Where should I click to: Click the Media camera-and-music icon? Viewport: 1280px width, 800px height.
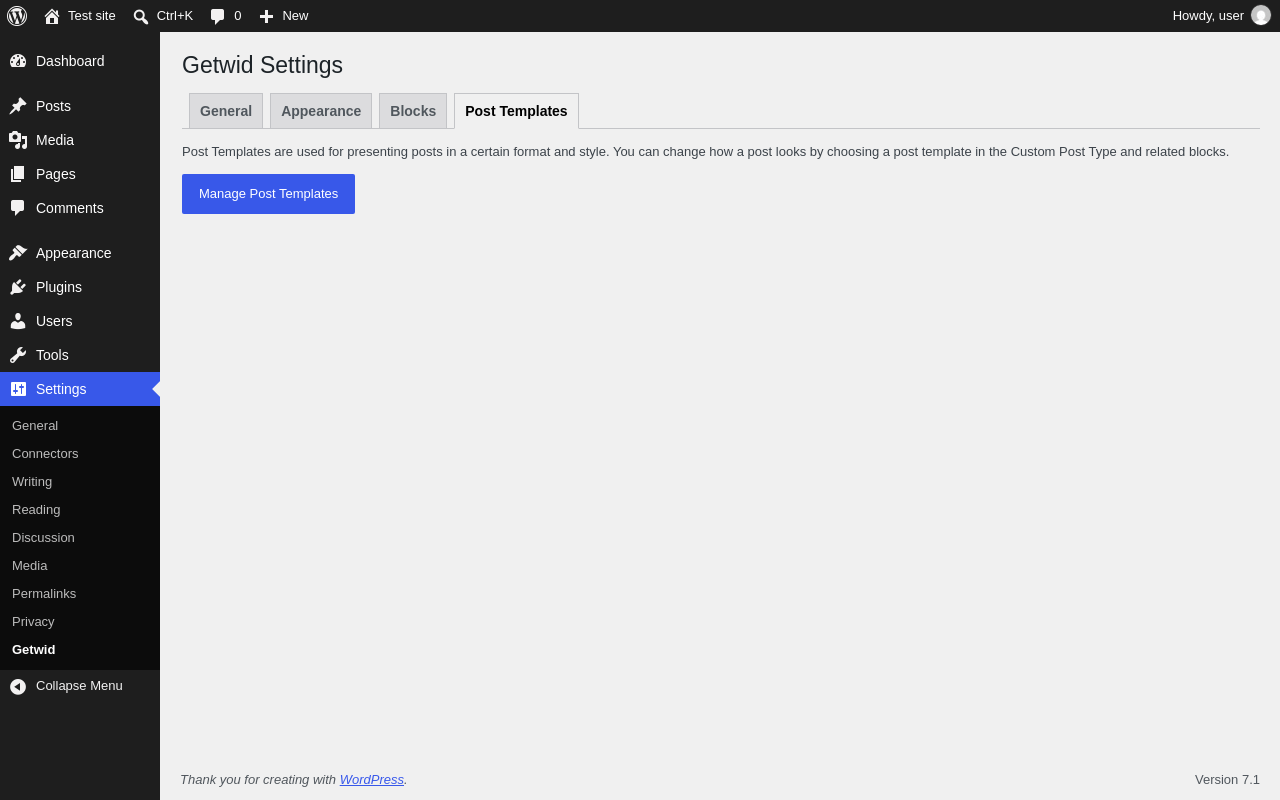pyautogui.click(x=18, y=140)
